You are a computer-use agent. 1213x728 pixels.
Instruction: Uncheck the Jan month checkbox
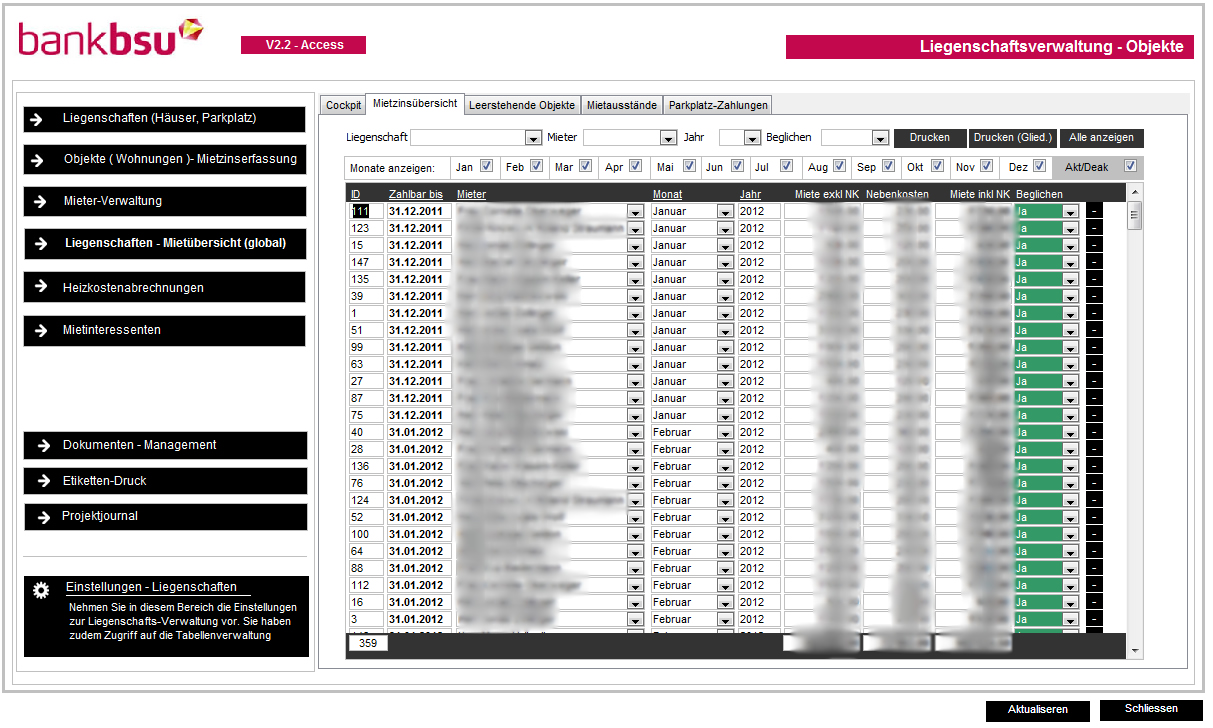(x=487, y=167)
